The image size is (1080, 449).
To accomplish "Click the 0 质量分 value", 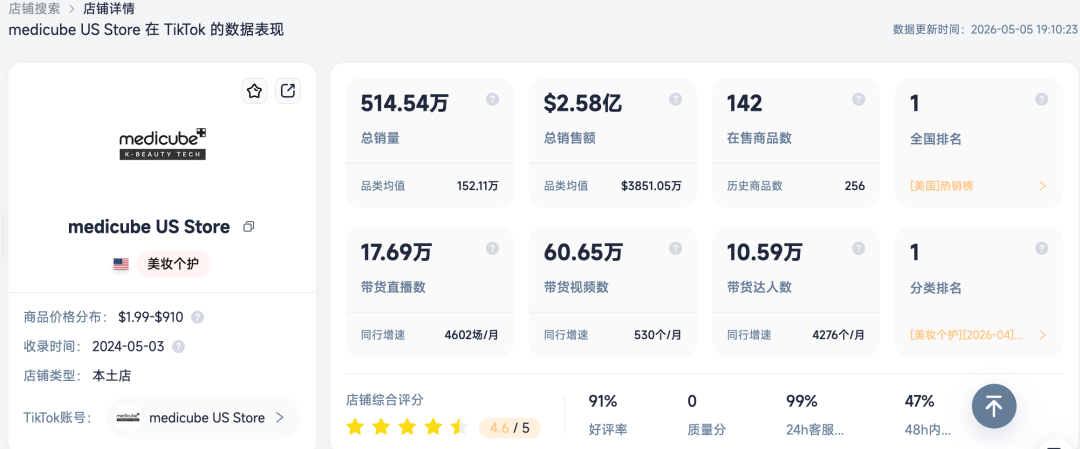I will coord(692,401).
